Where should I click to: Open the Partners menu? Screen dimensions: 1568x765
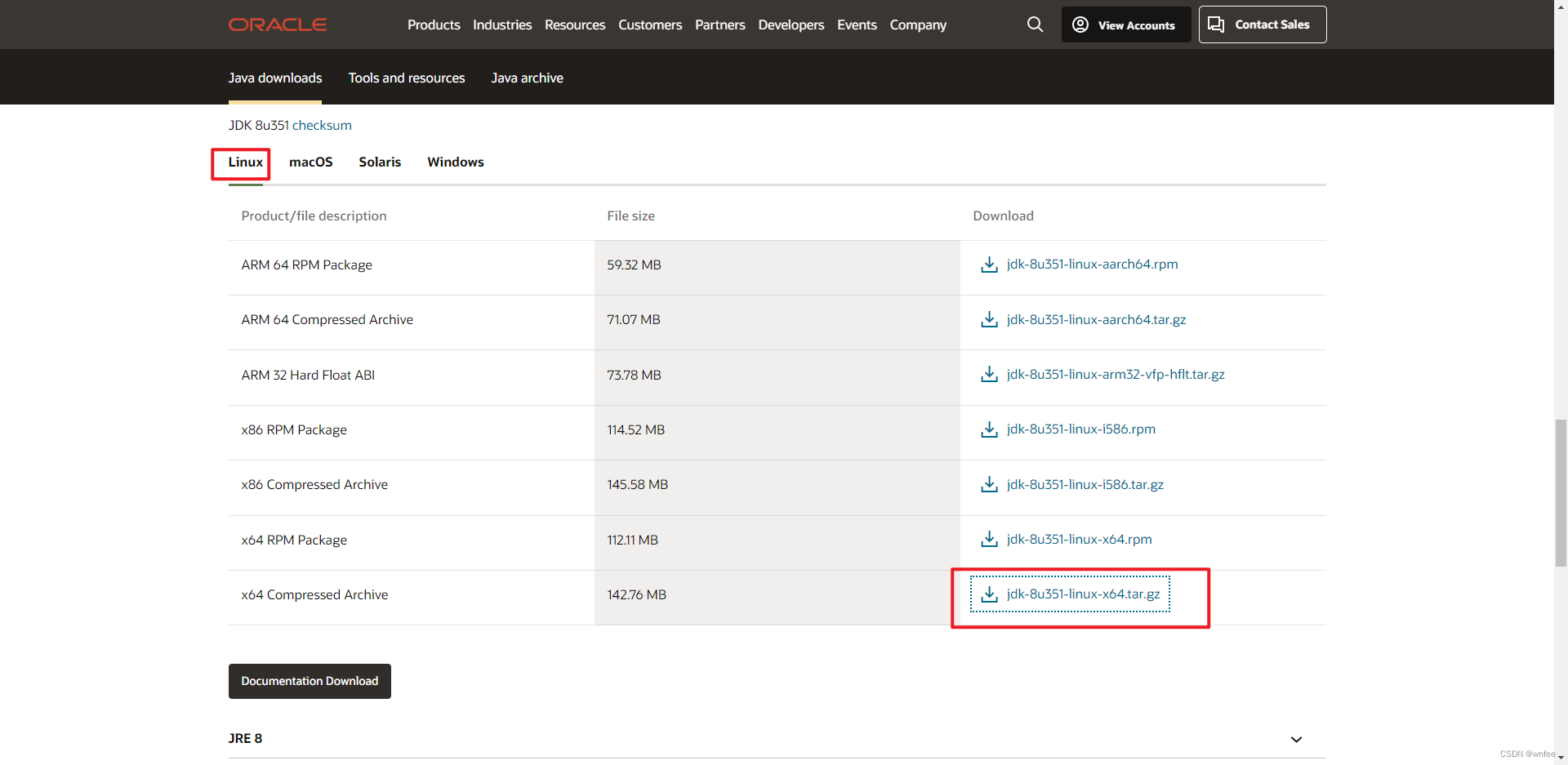720,24
